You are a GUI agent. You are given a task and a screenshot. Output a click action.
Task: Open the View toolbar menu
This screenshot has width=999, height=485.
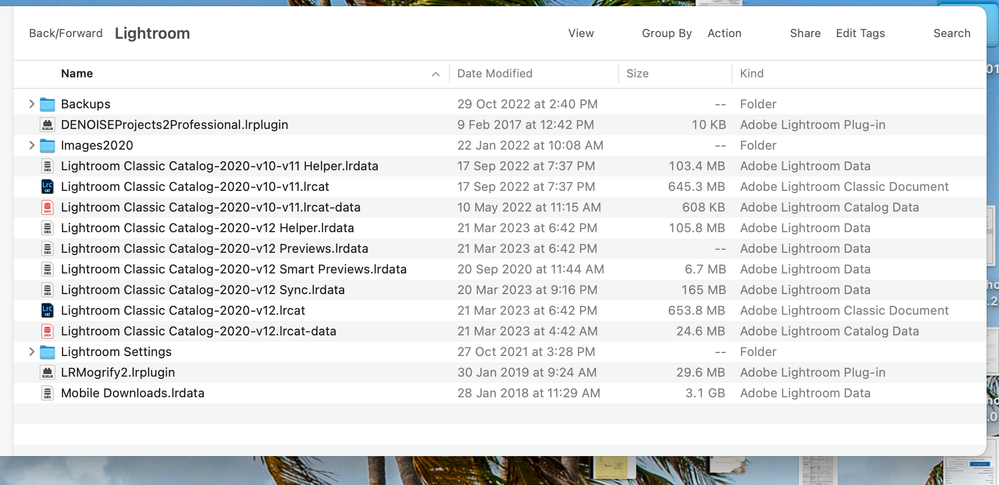pyautogui.click(x=581, y=33)
